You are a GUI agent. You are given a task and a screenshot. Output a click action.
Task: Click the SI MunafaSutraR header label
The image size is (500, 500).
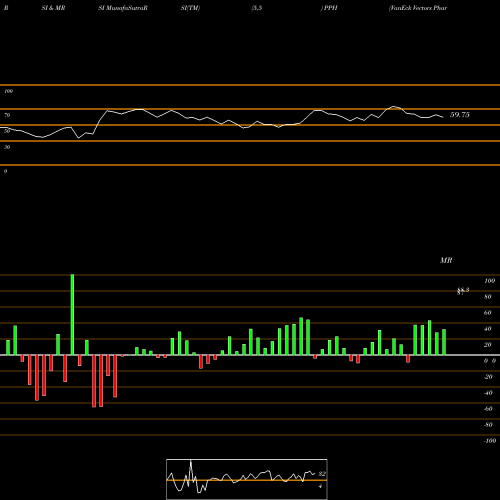[123, 8]
